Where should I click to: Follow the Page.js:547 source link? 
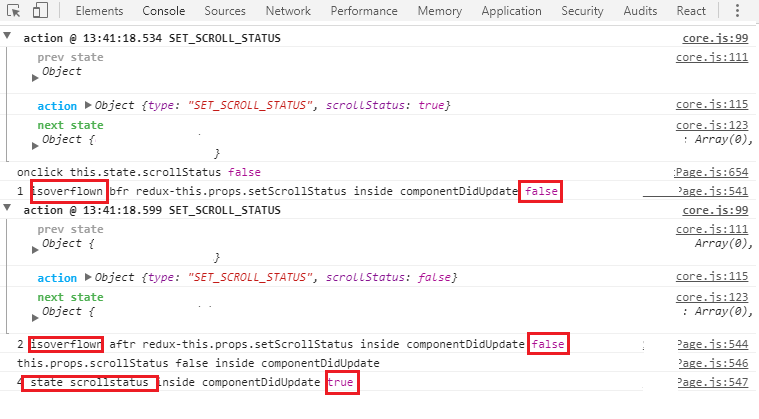713,382
